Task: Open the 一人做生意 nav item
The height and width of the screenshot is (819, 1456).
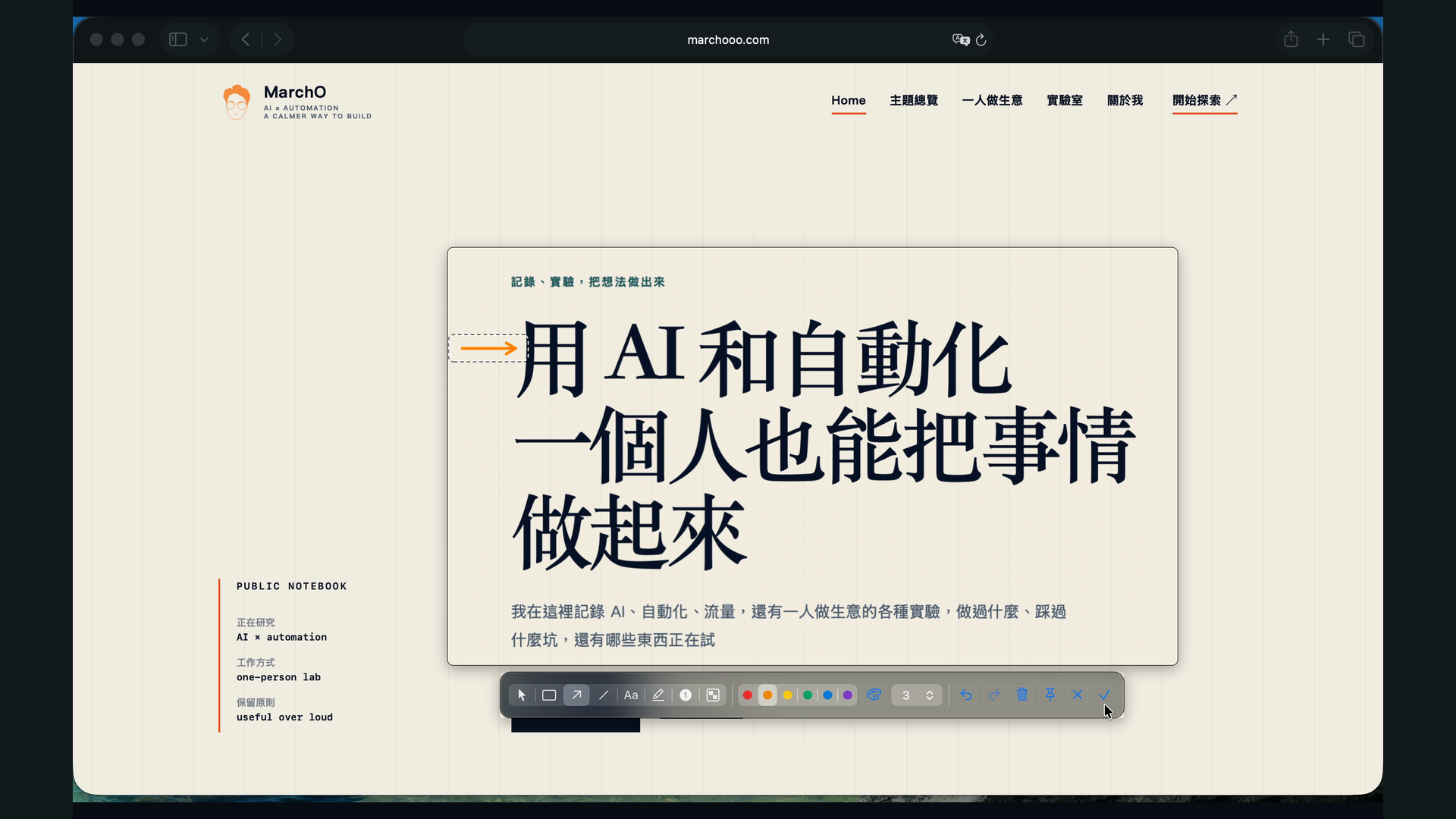Action: click(992, 100)
